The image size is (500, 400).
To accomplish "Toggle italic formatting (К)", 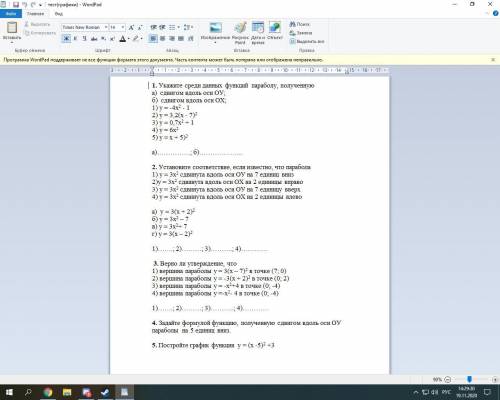I will click(75, 39).
